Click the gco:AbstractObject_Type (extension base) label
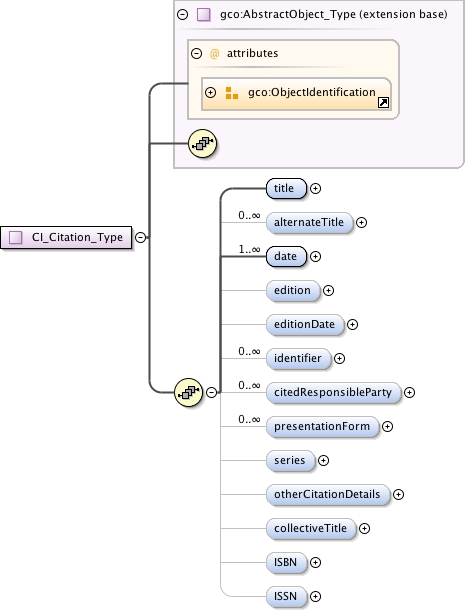 tap(334, 14)
